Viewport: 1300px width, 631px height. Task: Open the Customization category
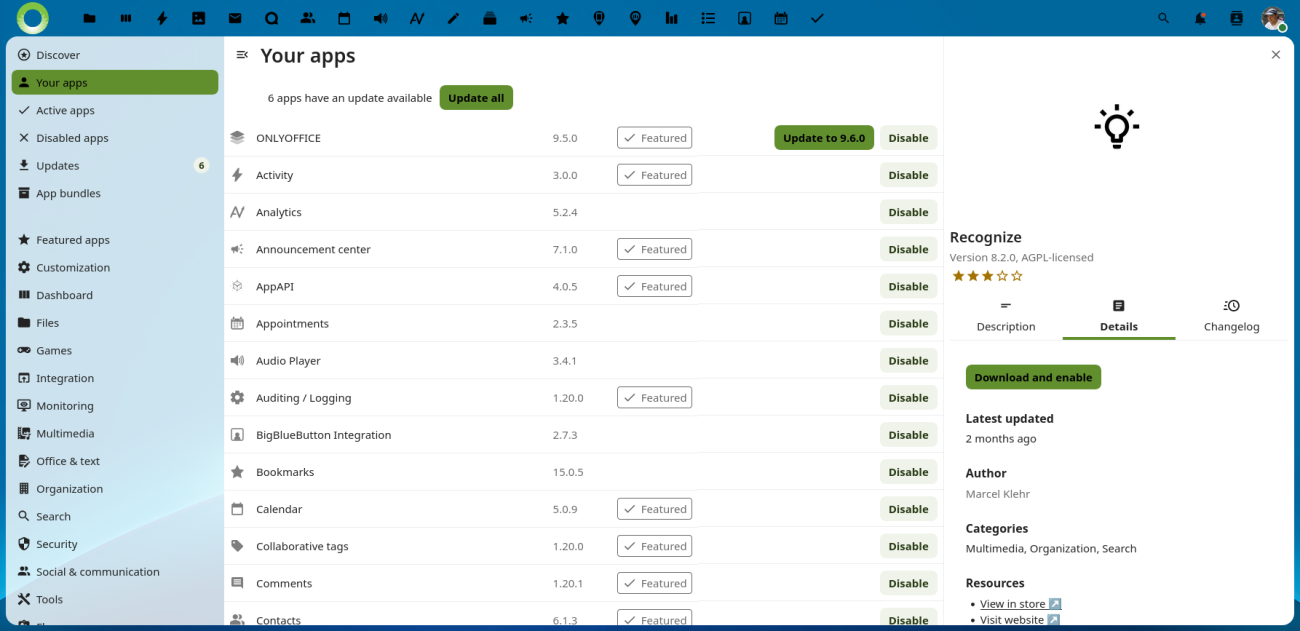click(x=115, y=268)
